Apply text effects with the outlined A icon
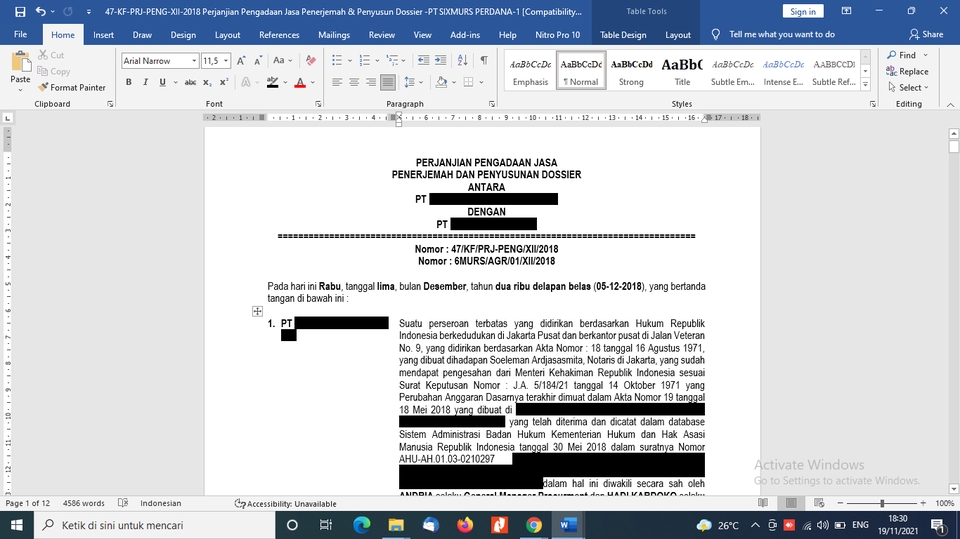This screenshot has height=539, width=960. (246, 82)
